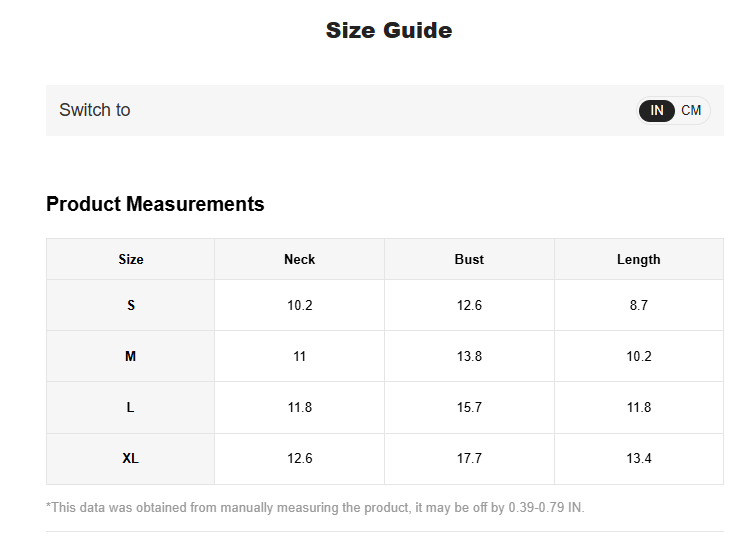744x540 pixels.
Task: Select the S size row label
Action: (131, 305)
